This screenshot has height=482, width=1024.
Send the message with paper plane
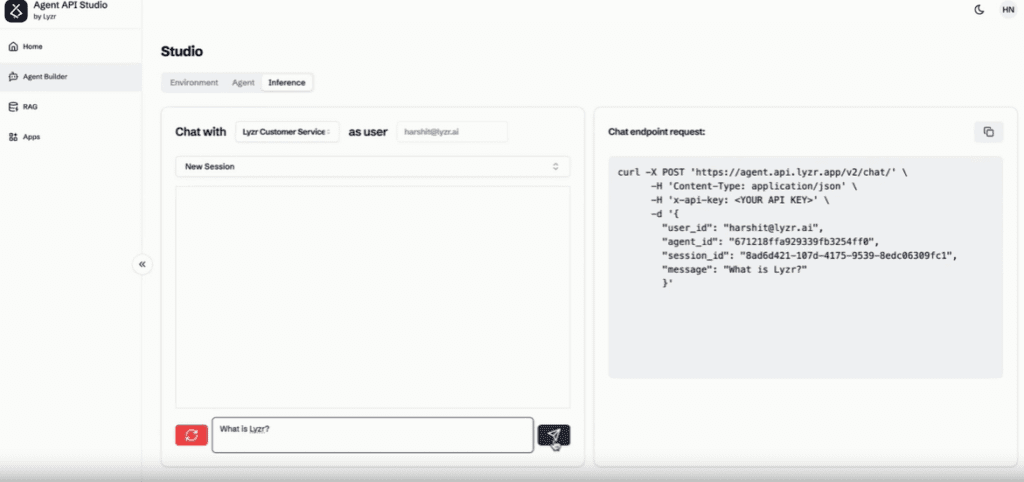coord(554,435)
